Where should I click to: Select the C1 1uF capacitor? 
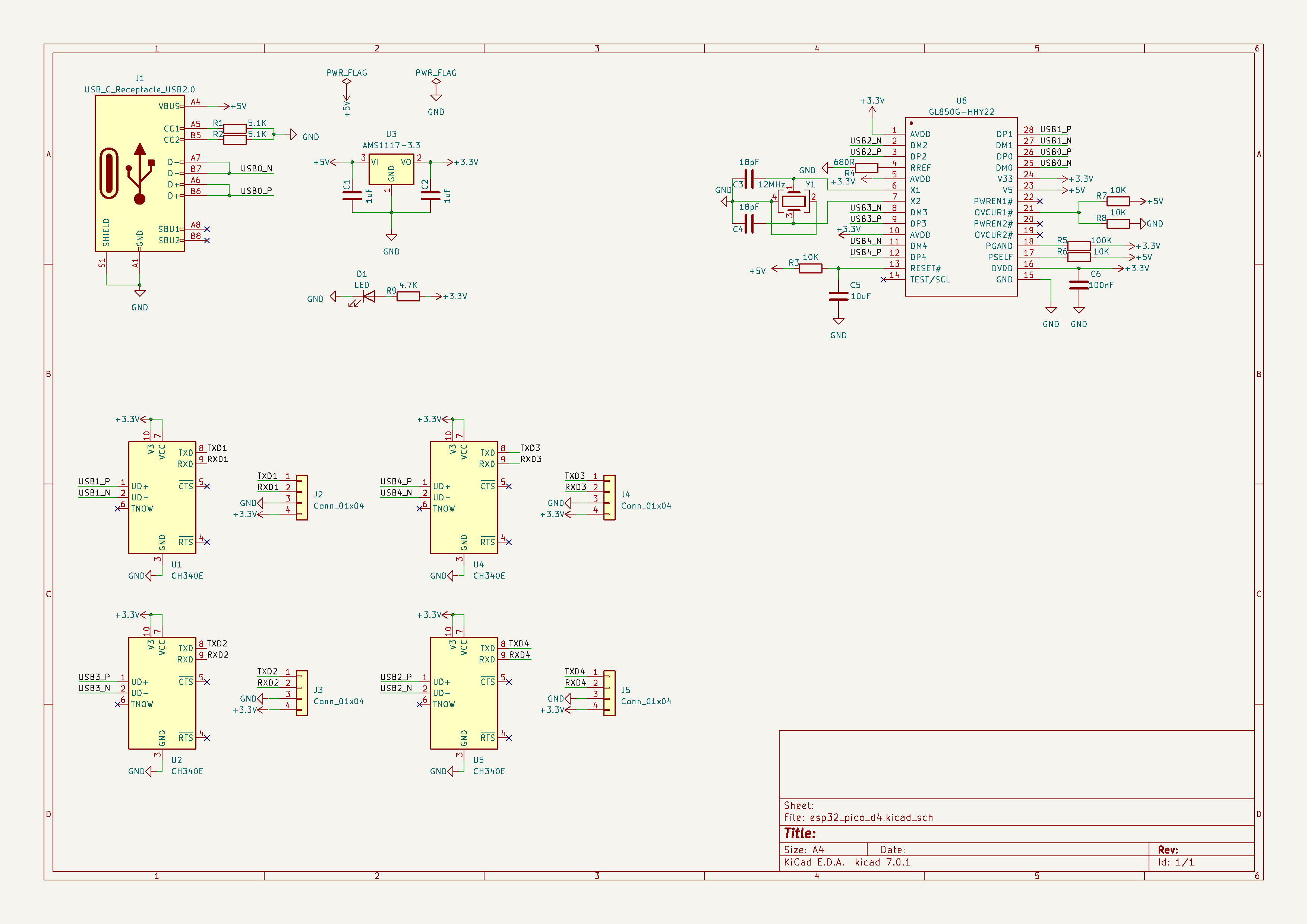click(352, 196)
